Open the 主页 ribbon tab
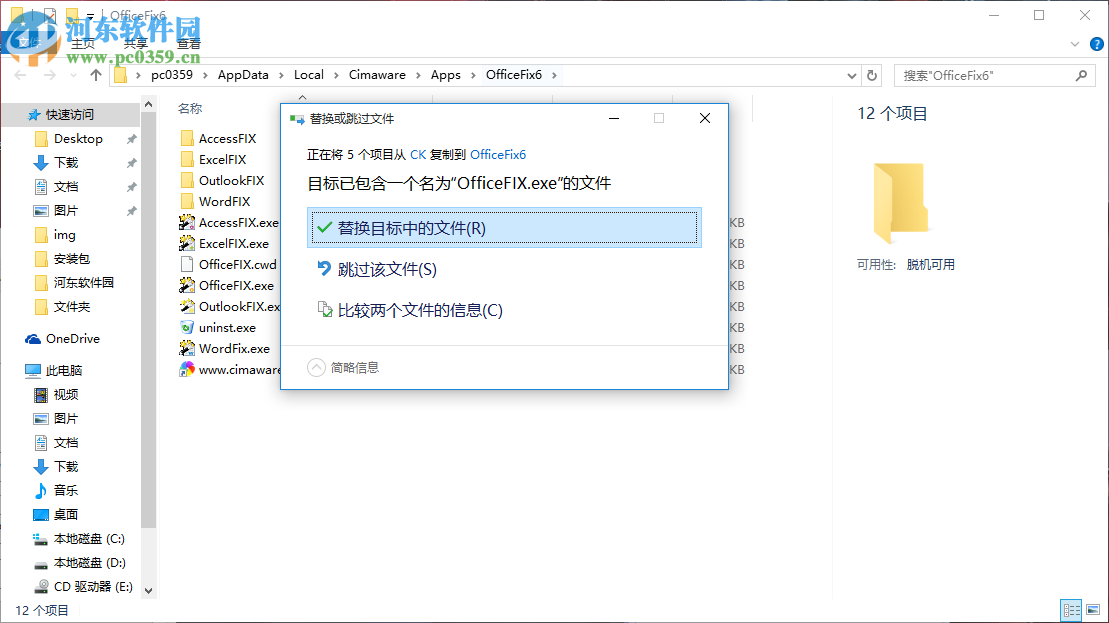This screenshot has width=1109, height=623. 84,43
